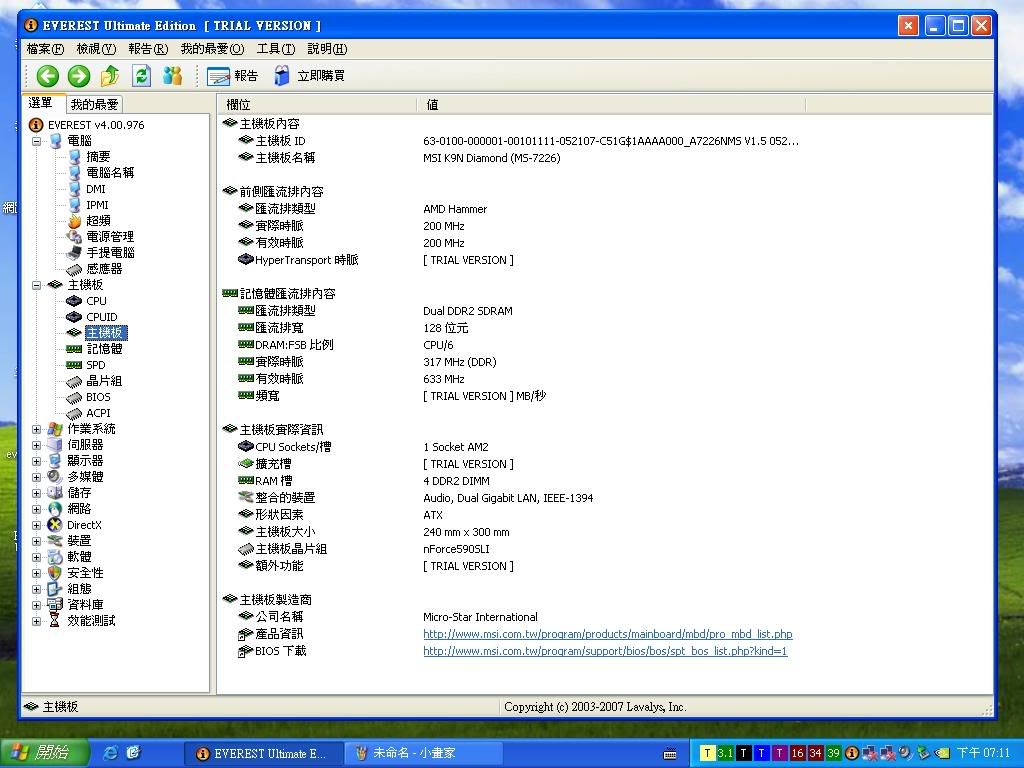Expand the 顯示器 tree node
The height and width of the screenshot is (768, 1024).
(x=37, y=461)
